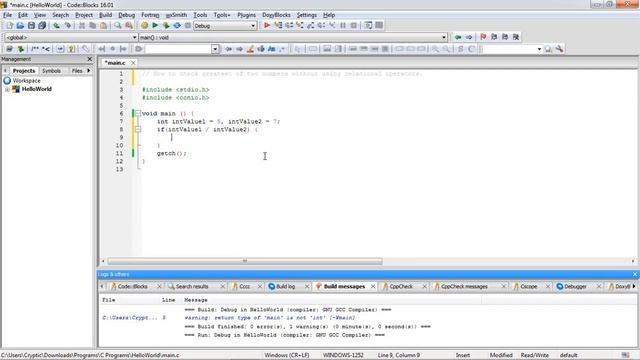The width and height of the screenshot is (640, 360).
Task: Open the Build menu
Action: (105, 15)
